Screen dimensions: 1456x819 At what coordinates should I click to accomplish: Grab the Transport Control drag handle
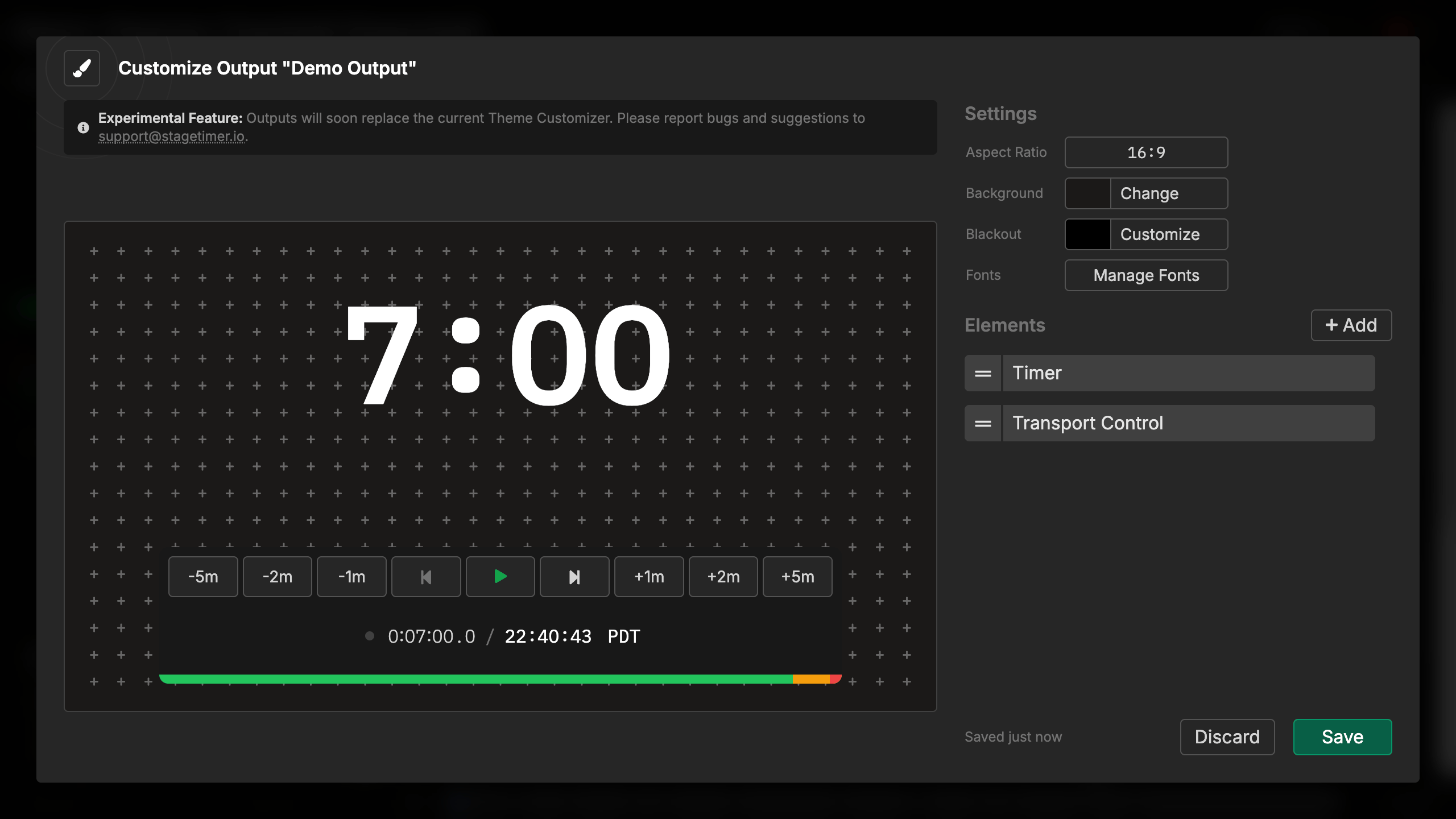pos(983,423)
